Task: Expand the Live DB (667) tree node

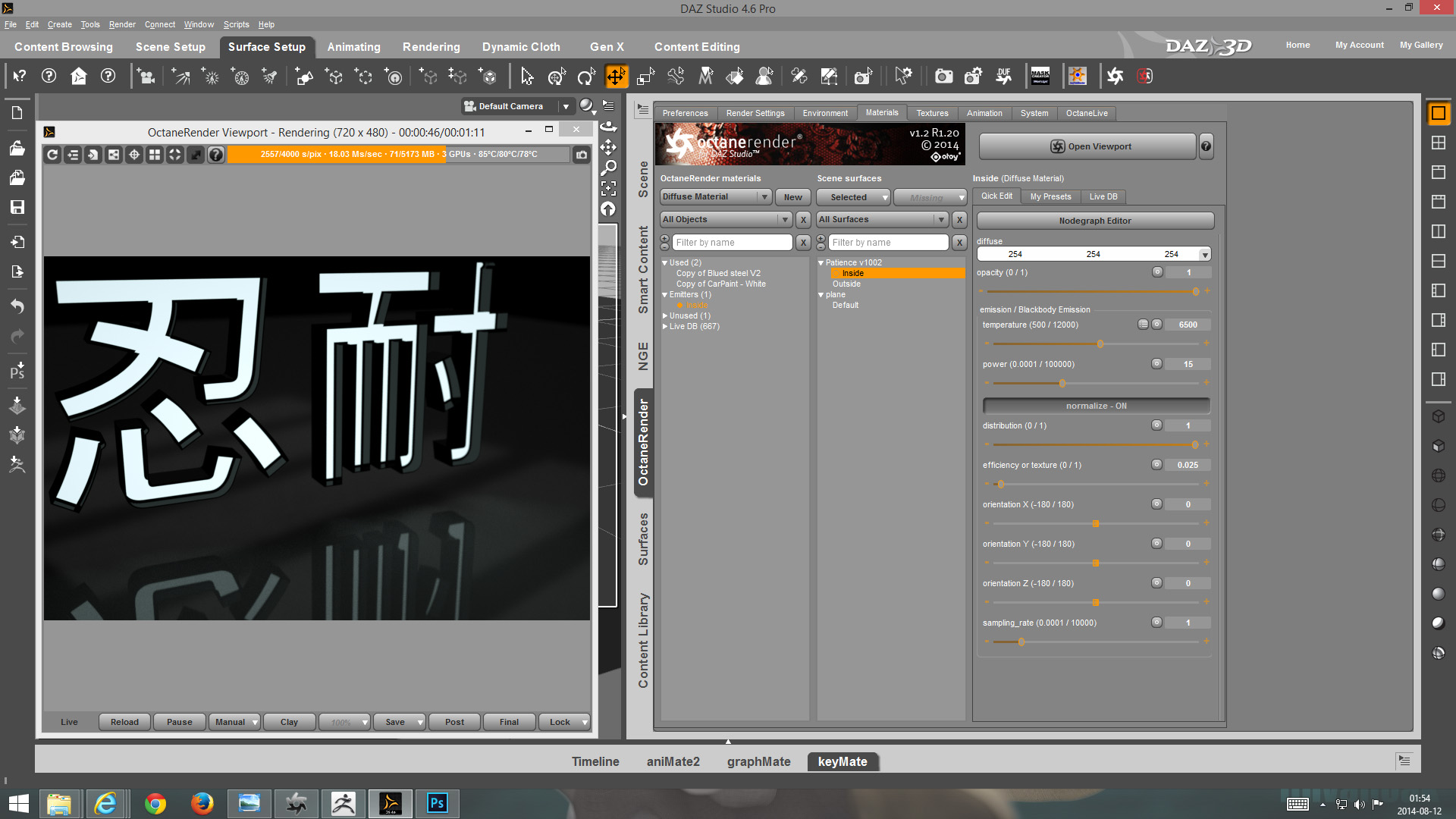Action: point(665,327)
